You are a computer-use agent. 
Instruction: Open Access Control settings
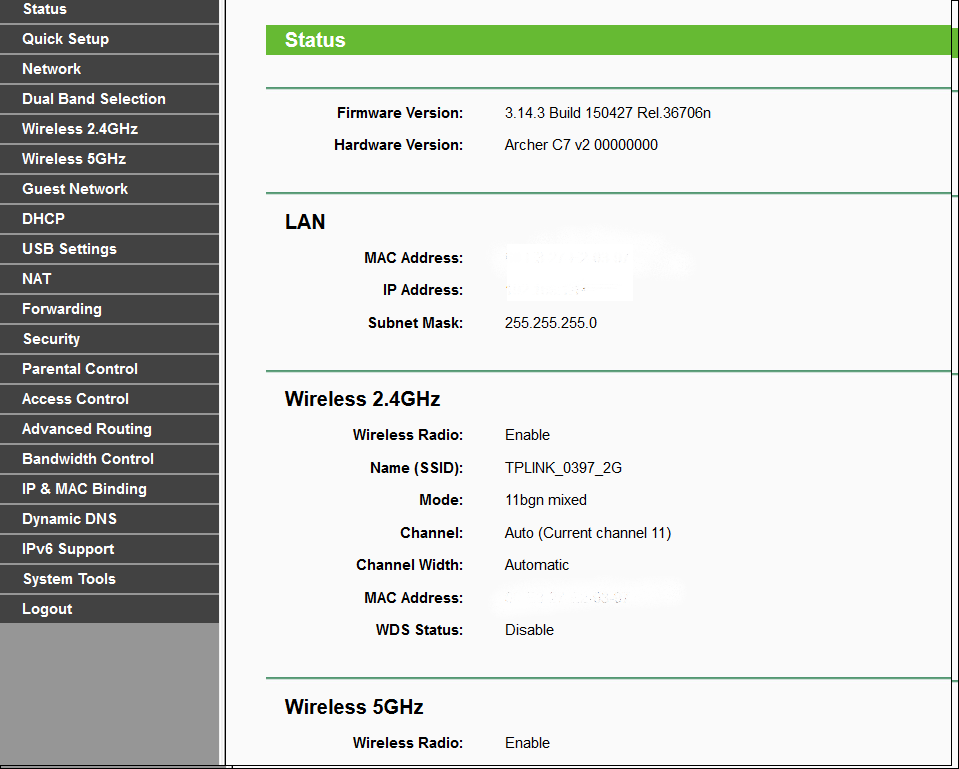[x=75, y=399]
